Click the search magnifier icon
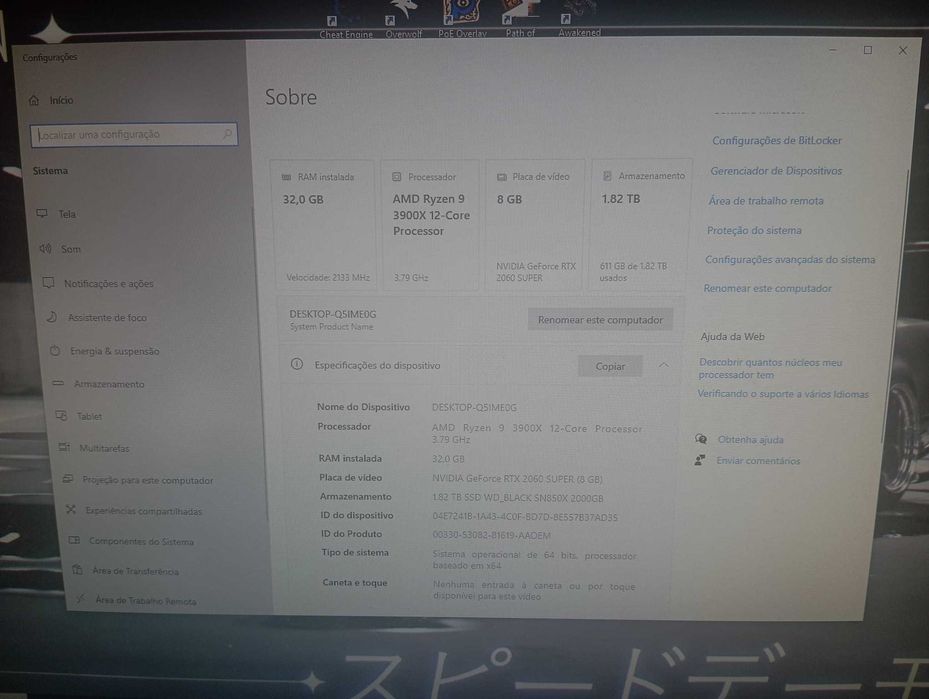Image resolution: width=929 pixels, height=699 pixels. tap(227, 134)
